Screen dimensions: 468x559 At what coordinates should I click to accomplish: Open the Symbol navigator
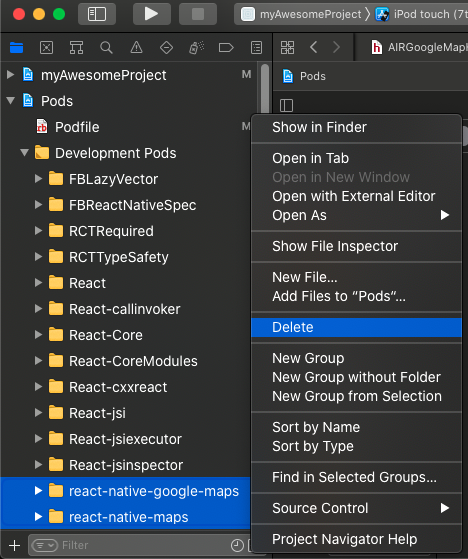click(76, 47)
